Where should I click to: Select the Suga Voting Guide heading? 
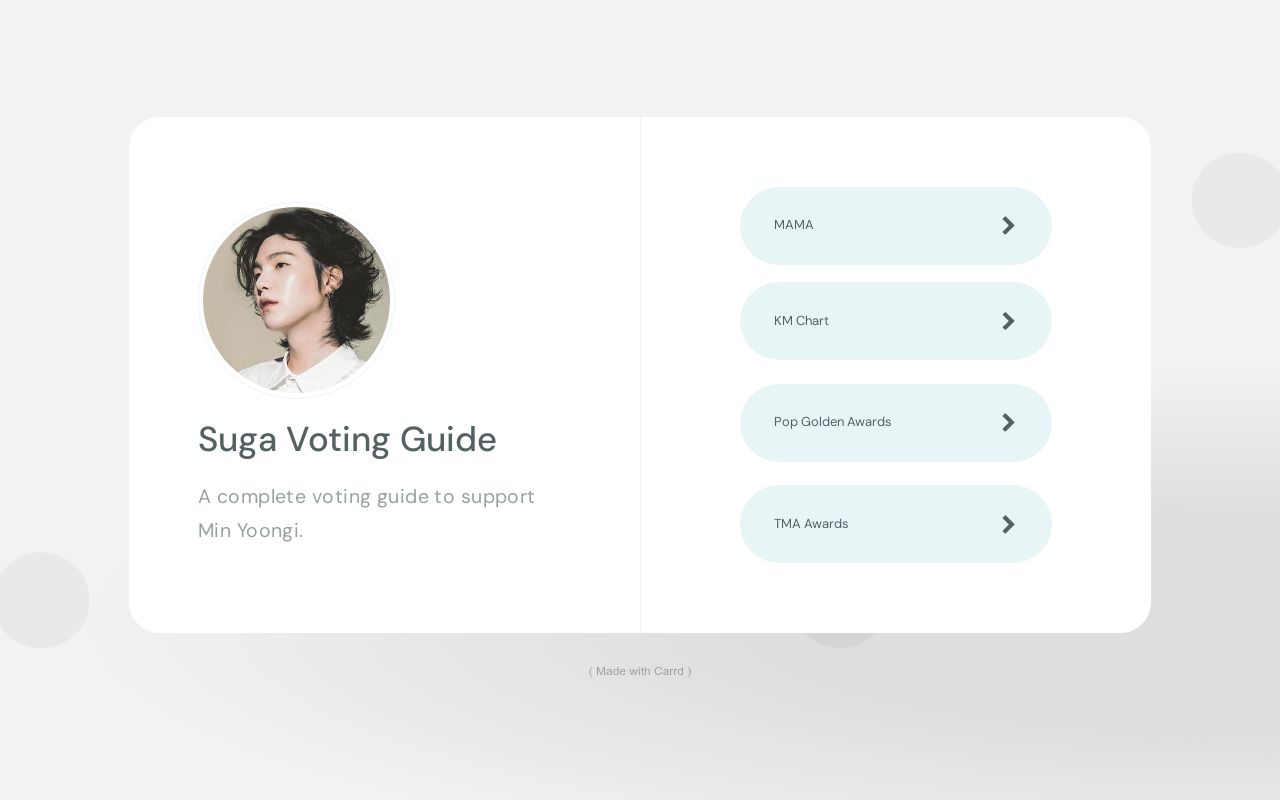pos(347,439)
